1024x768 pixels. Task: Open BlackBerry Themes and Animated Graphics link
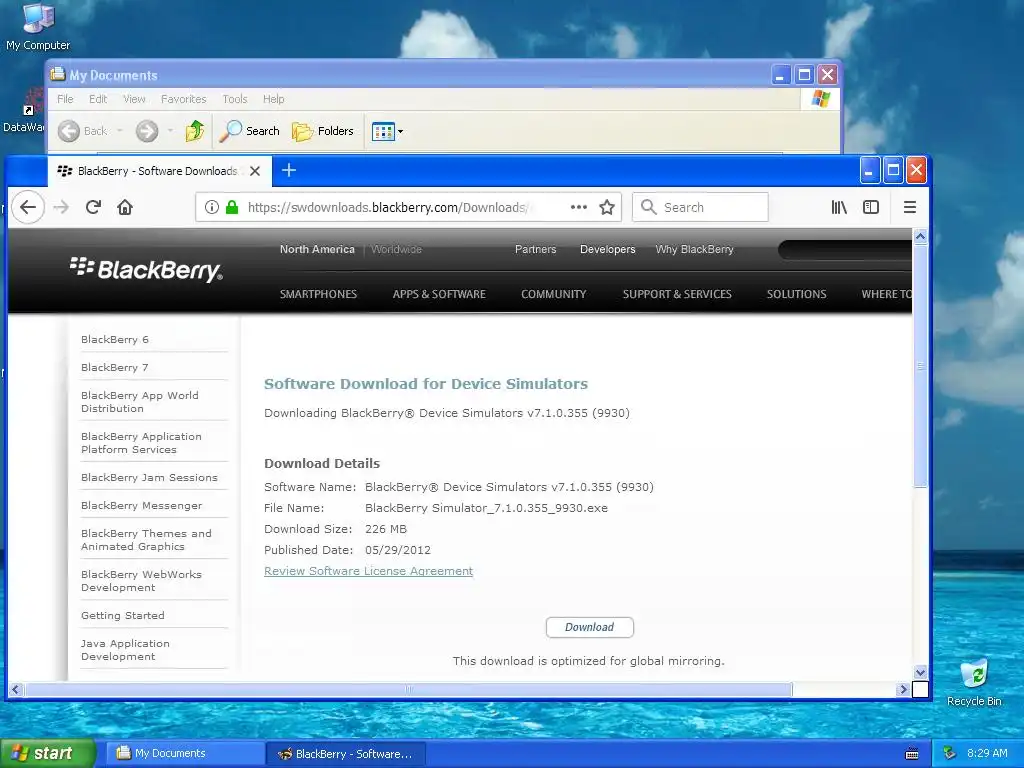tap(146, 540)
